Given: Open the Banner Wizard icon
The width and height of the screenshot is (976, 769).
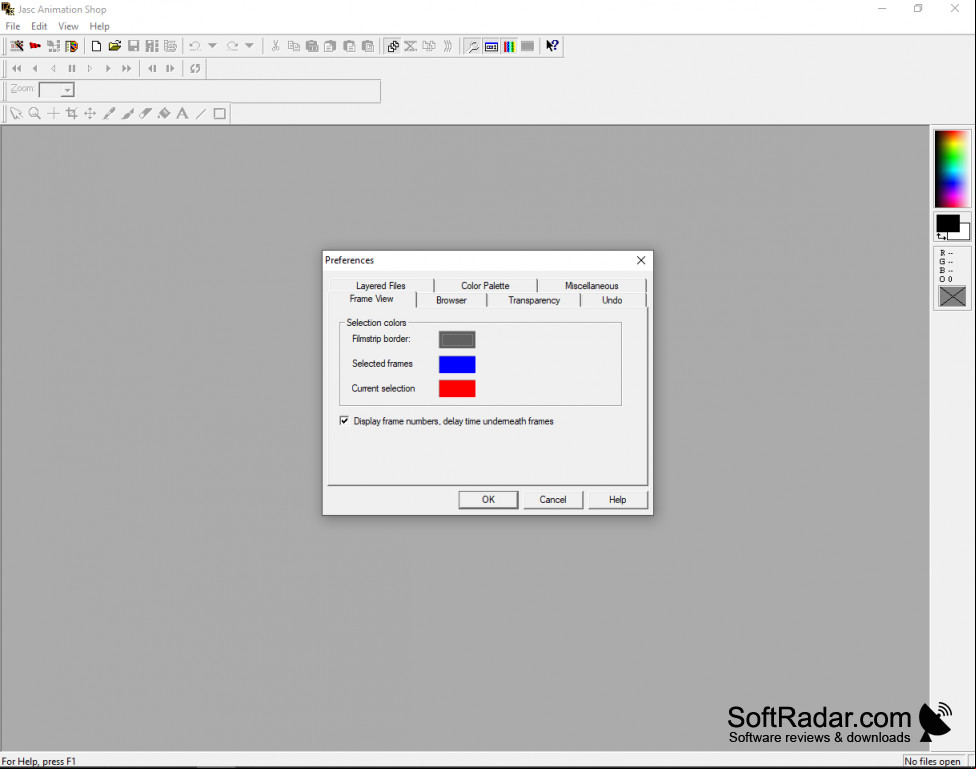Looking at the screenshot, I should (x=35, y=46).
